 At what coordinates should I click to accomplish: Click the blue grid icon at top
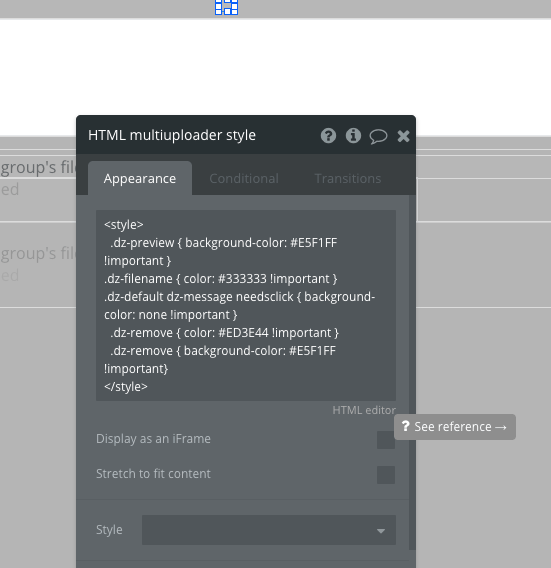tap(226, 7)
